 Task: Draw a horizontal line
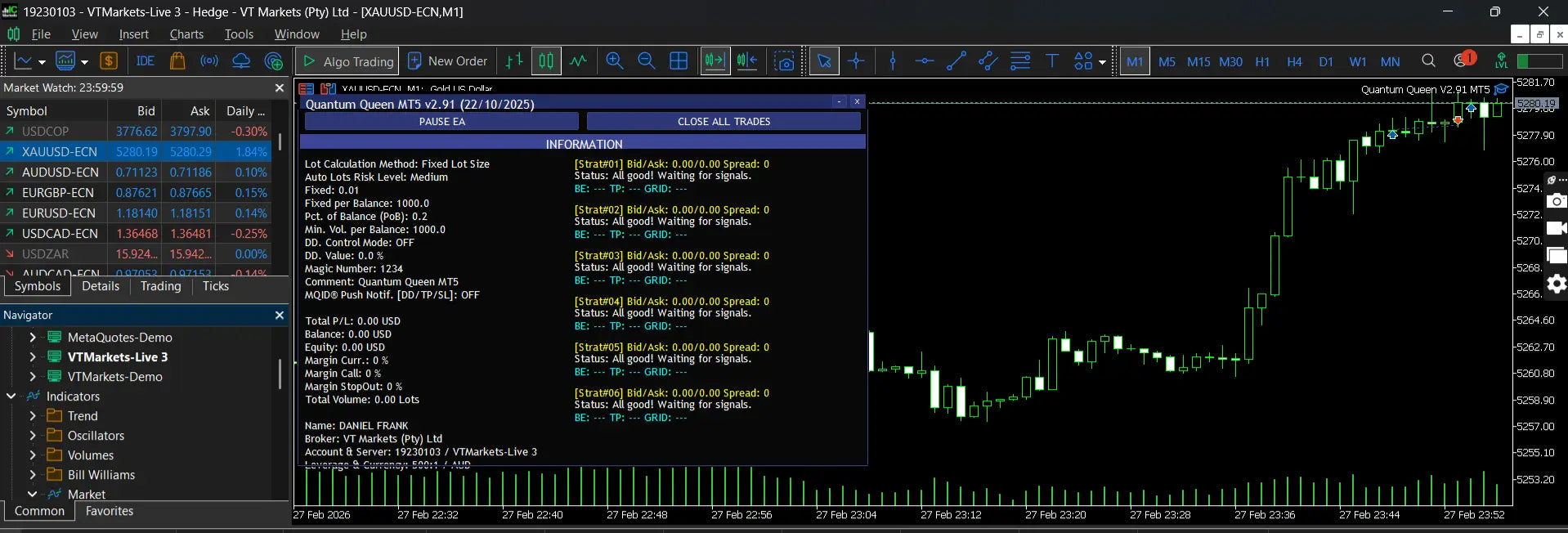925,61
